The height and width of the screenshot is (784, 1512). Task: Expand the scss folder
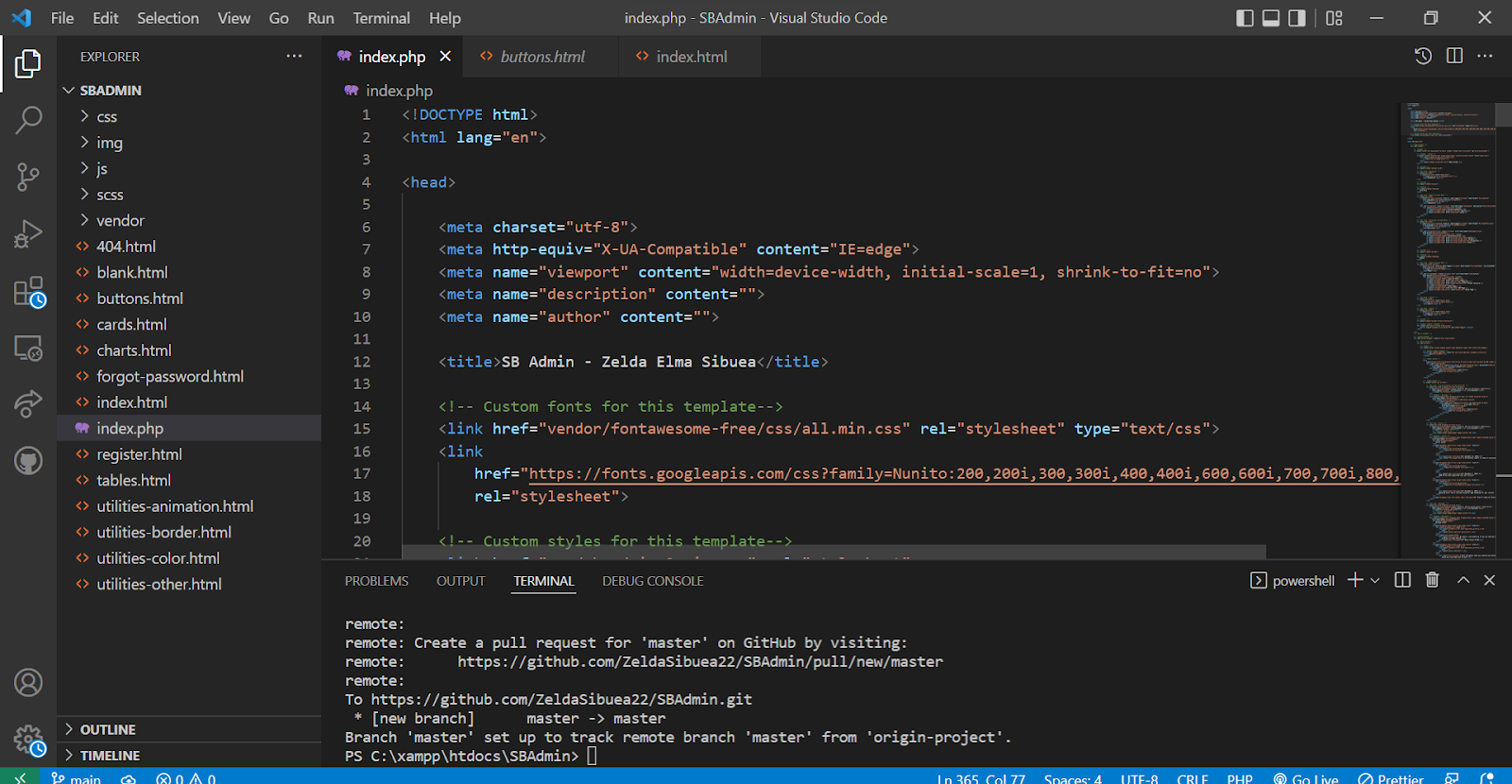point(189,195)
